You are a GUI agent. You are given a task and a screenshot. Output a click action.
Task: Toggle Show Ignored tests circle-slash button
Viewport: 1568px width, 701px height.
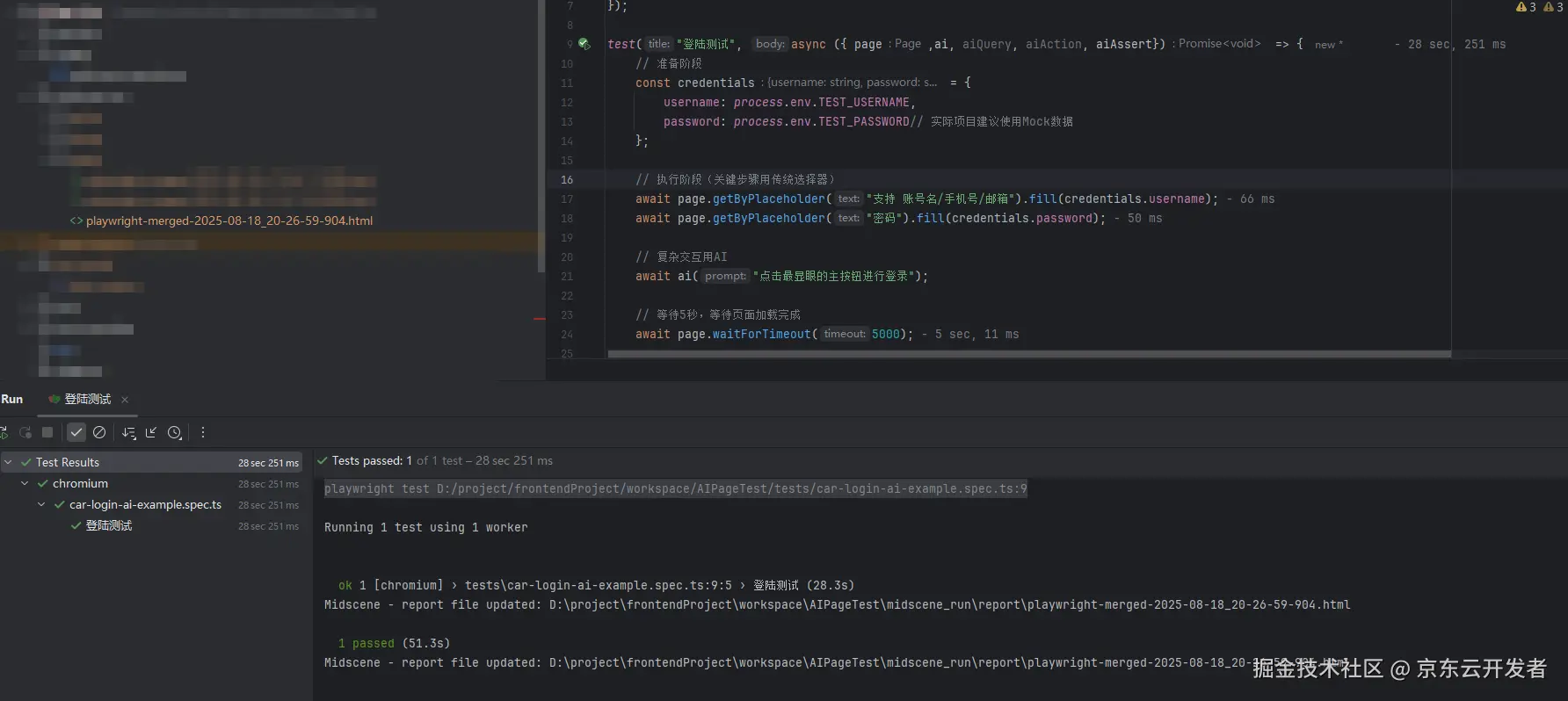tap(99, 432)
